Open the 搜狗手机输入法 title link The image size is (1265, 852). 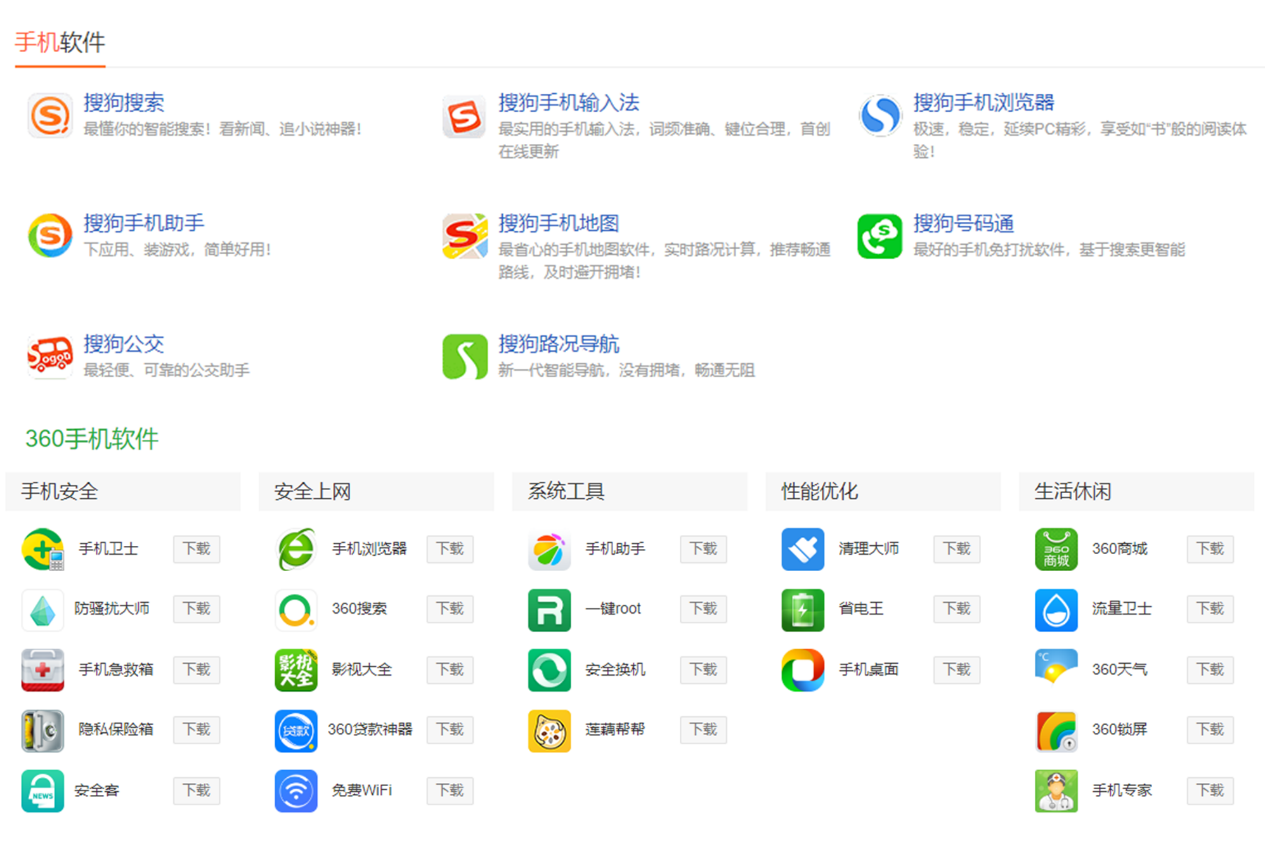click(569, 103)
